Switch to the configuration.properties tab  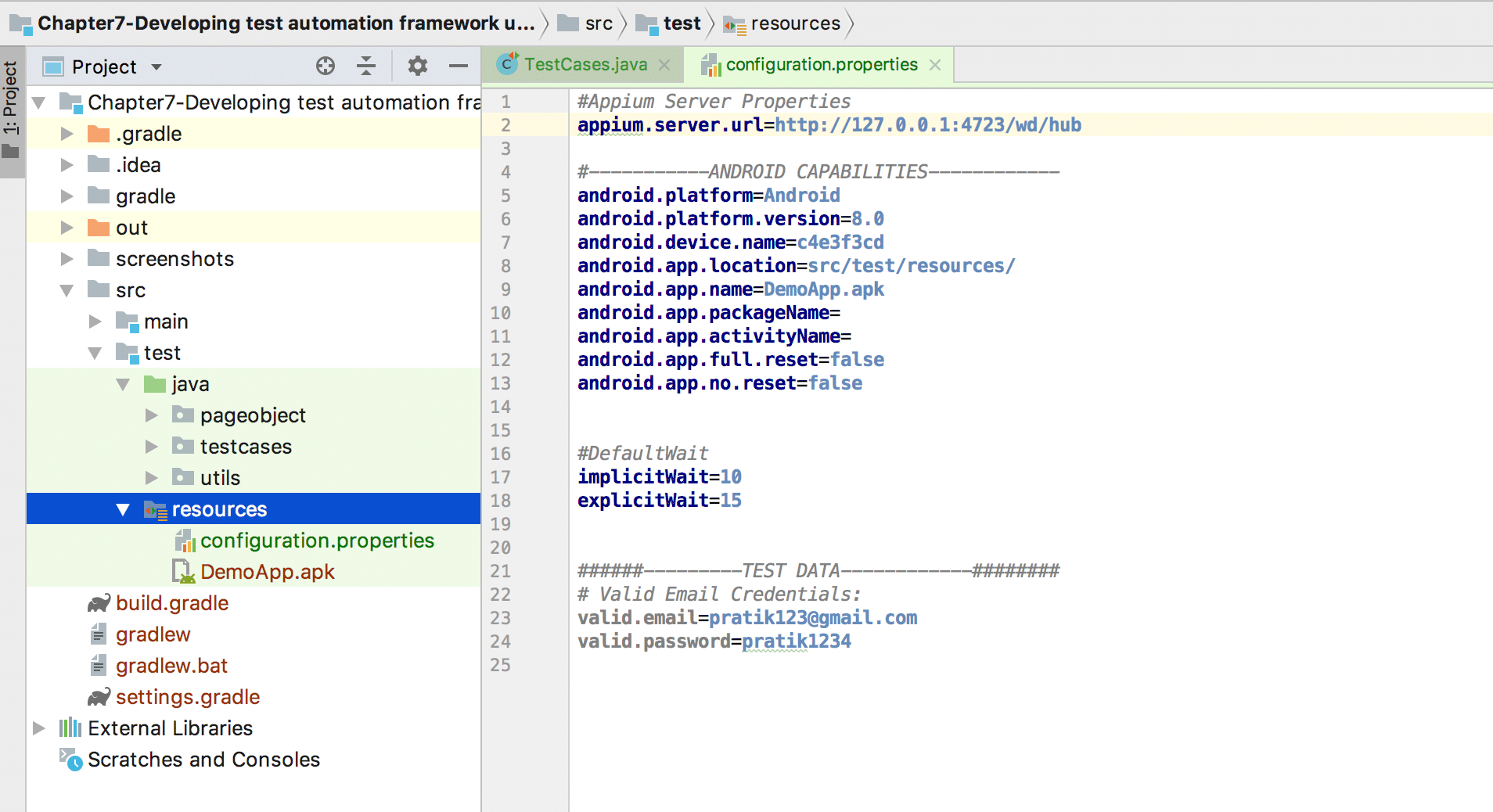pyautogui.click(x=822, y=64)
